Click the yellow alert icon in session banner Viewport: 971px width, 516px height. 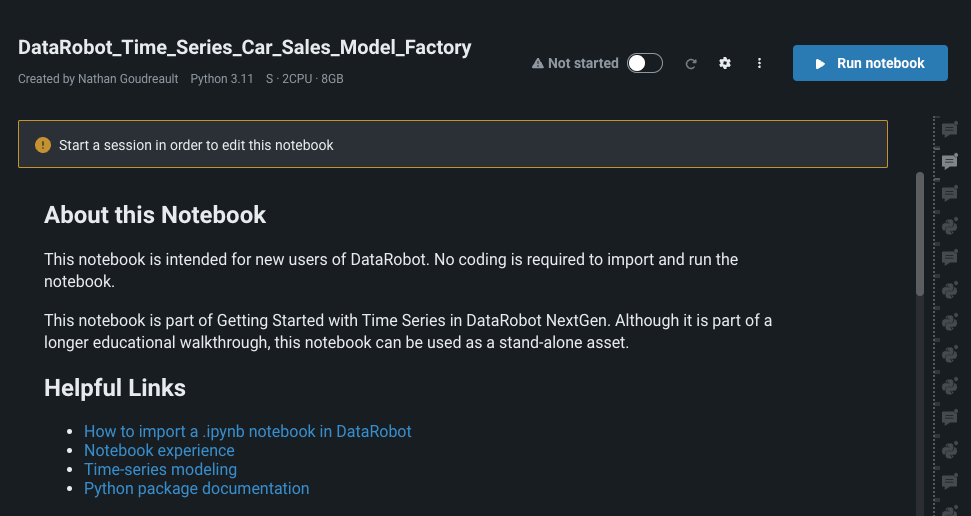tap(42, 145)
